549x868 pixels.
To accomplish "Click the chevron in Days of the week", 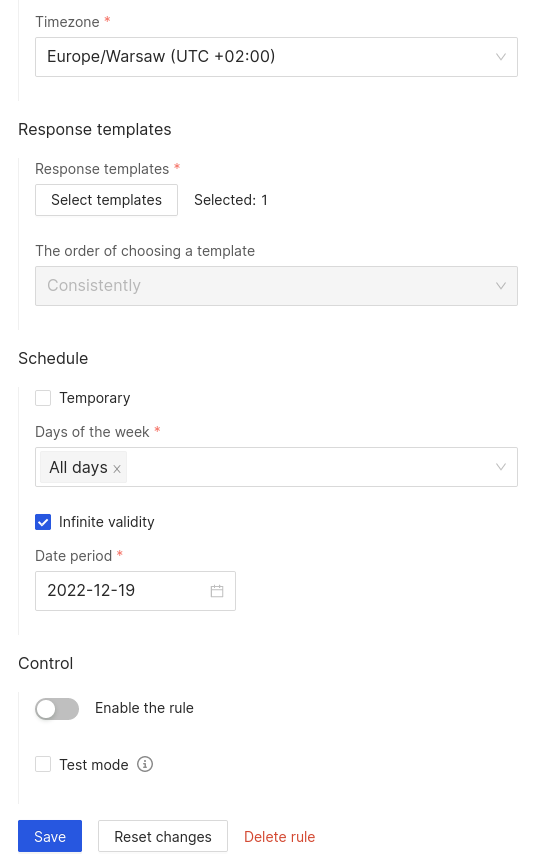I will (x=501, y=467).
